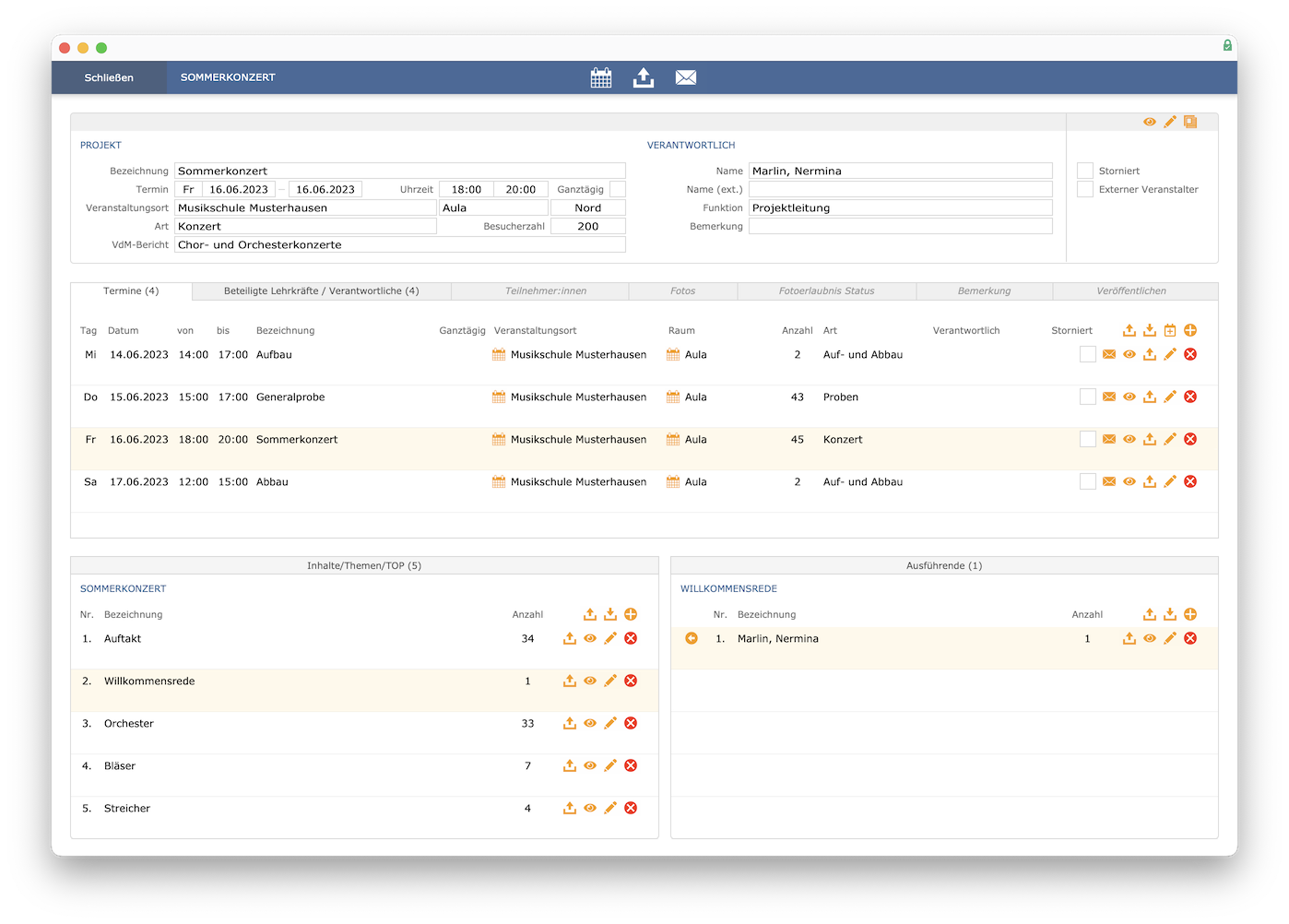The width and height of the screenshot is (1289, 924).
Task: Edit the Bläser item
Action: 610,765
